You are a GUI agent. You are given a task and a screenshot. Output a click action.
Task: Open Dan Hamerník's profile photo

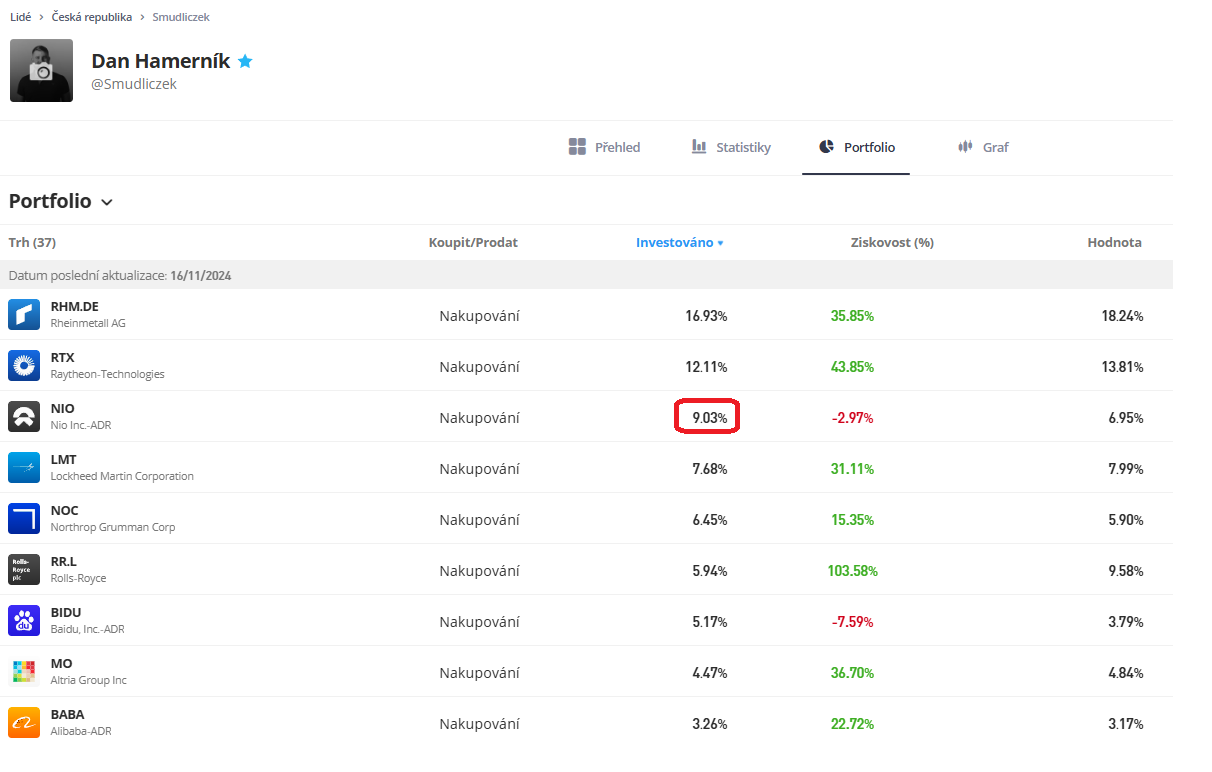coord(41,70)
